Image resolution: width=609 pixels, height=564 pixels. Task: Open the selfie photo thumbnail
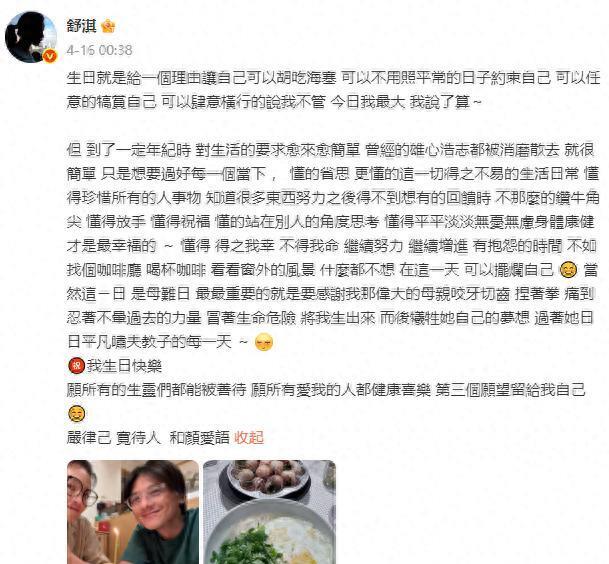click(133, 512)
